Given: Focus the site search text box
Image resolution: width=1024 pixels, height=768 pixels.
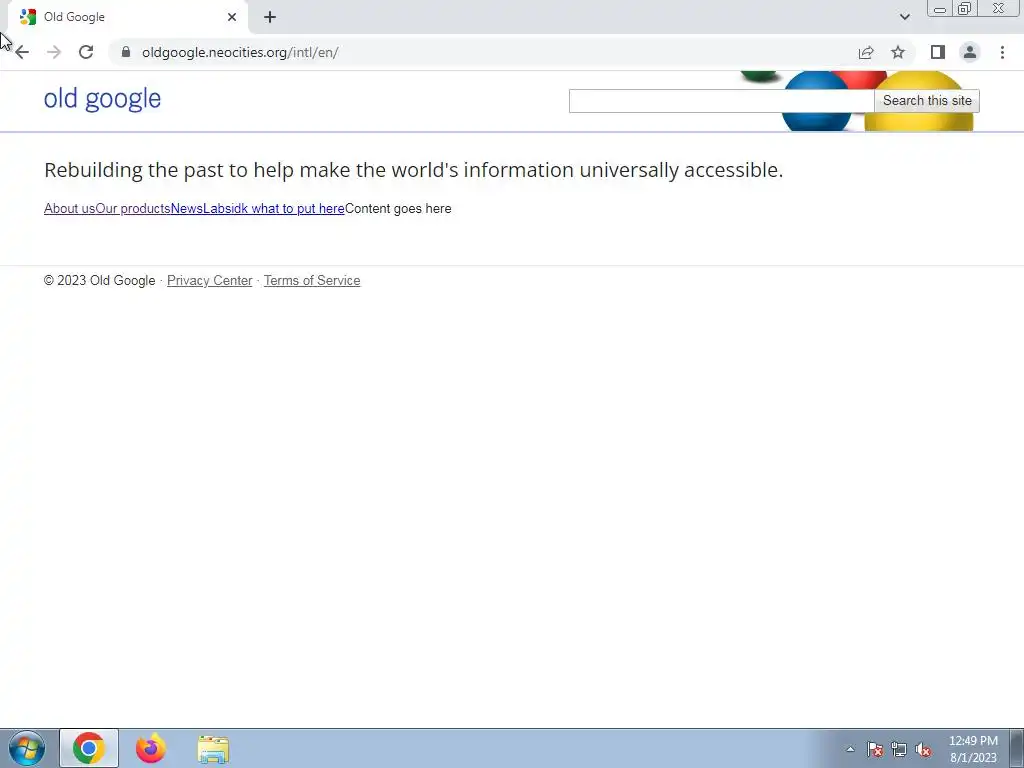Looking at the screenshot, I should point(721,101).
